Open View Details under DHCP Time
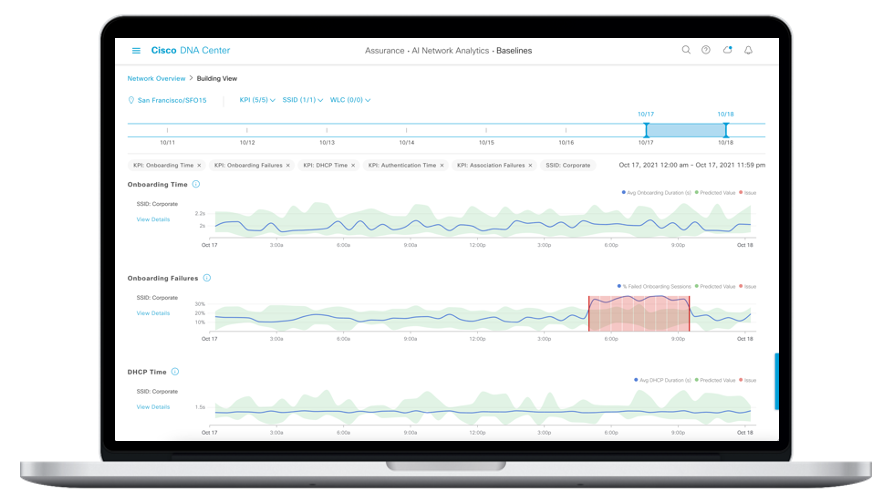 click(x=153, y=407)
